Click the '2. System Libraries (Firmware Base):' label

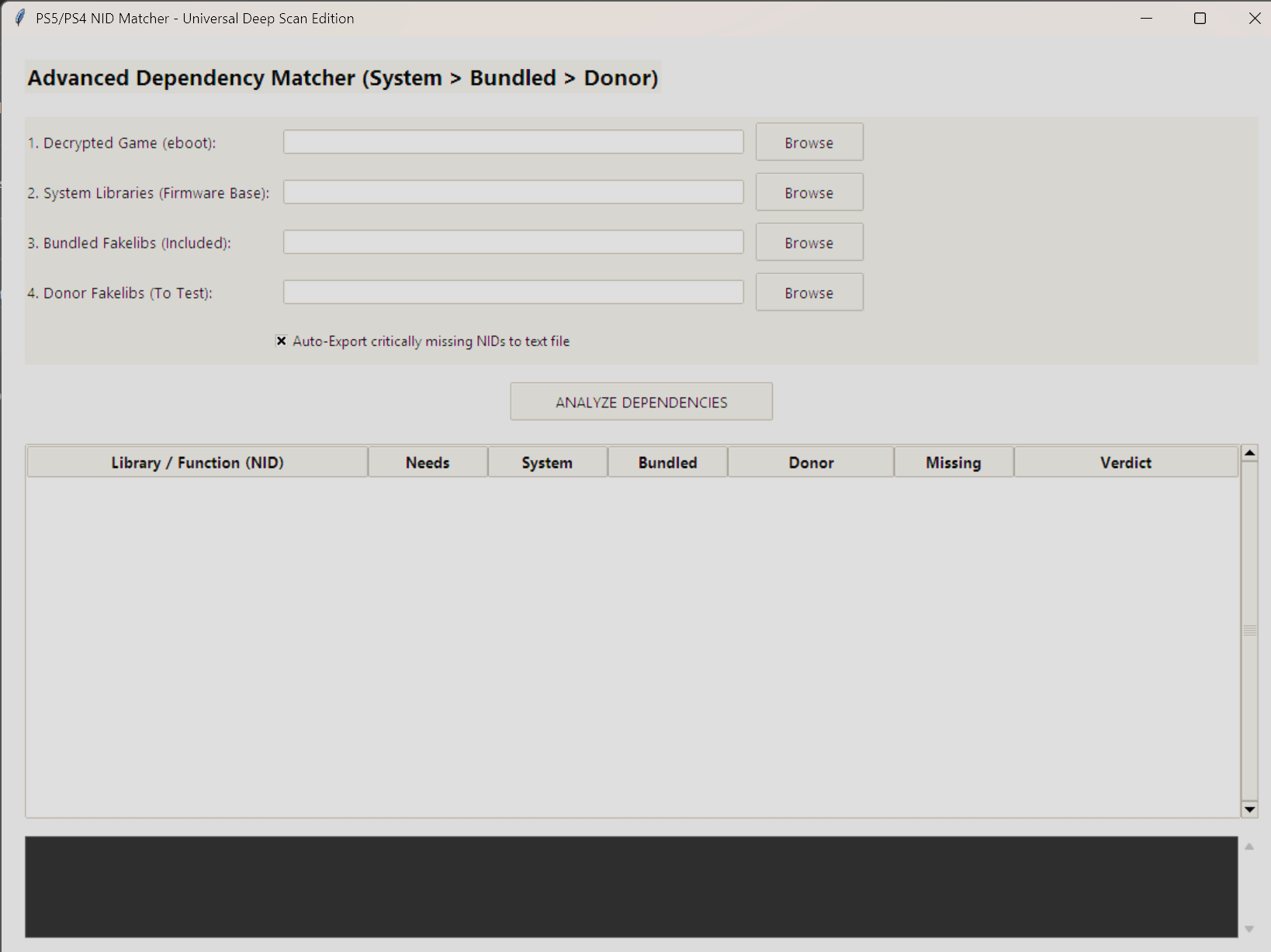[148, 192]
